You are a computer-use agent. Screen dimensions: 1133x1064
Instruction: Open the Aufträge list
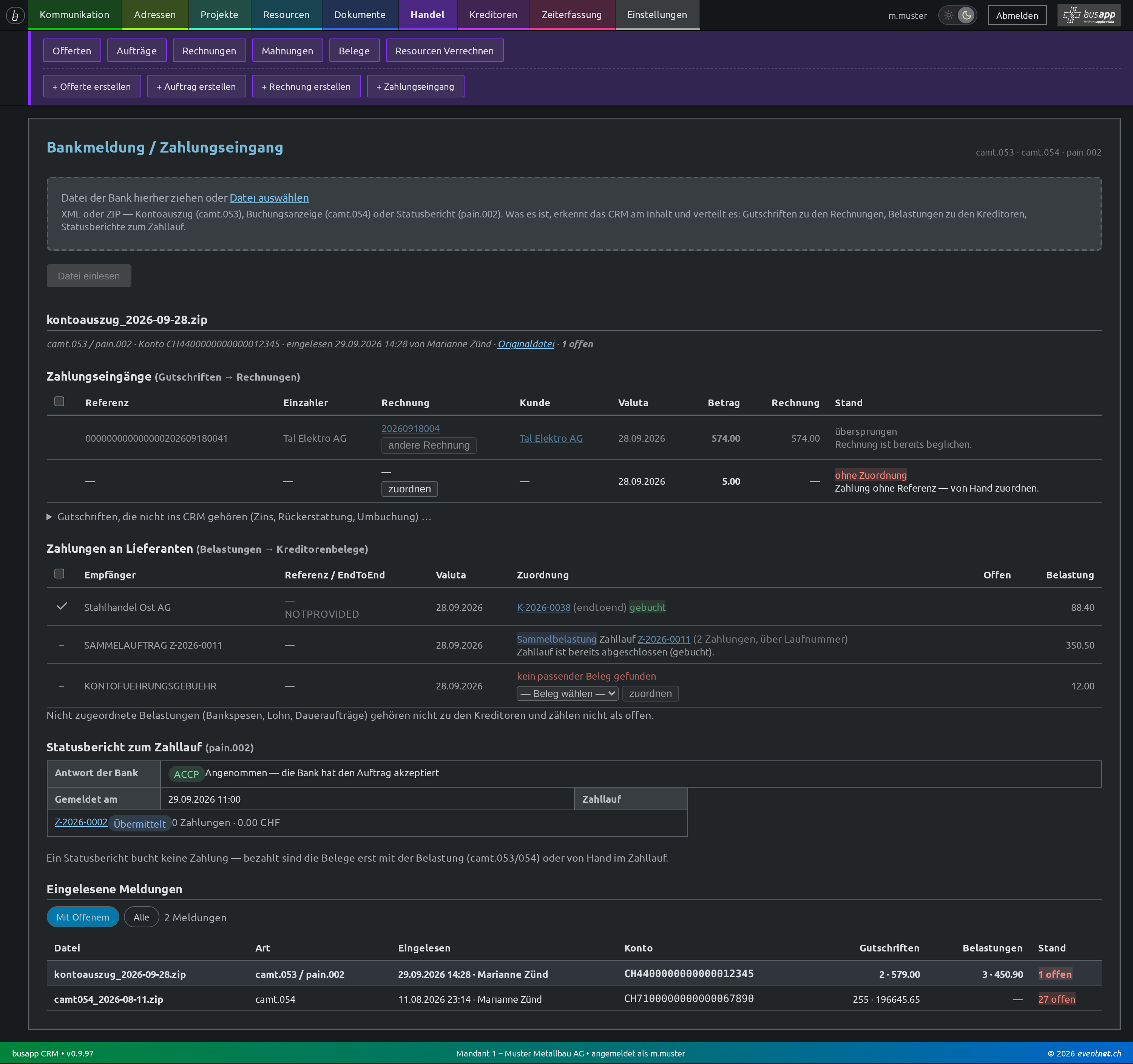(x=137, y=51)
